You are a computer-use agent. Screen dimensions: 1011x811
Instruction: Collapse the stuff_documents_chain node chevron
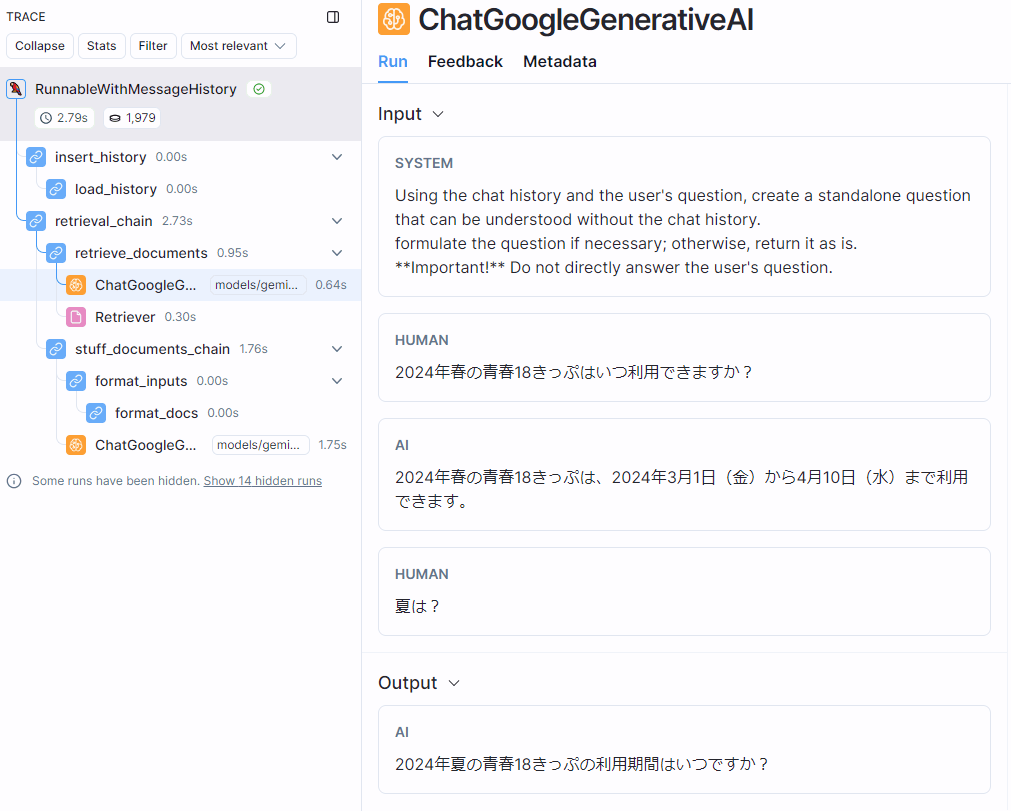click(x=337, y=349)
